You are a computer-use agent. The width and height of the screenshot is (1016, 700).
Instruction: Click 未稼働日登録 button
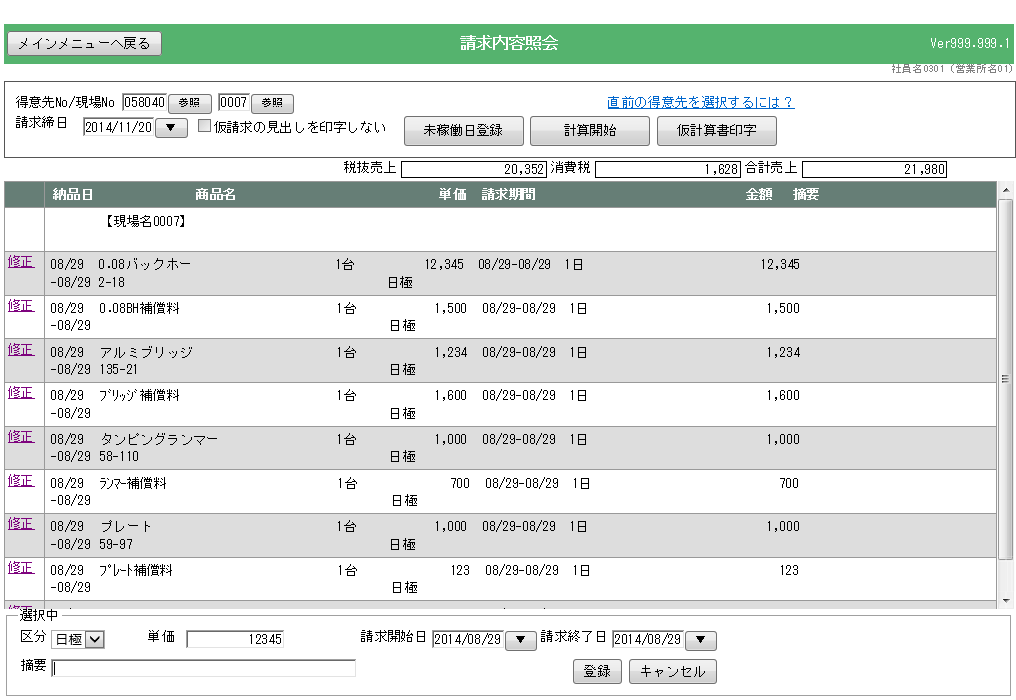pyautogui.click(x=462, y=131)
